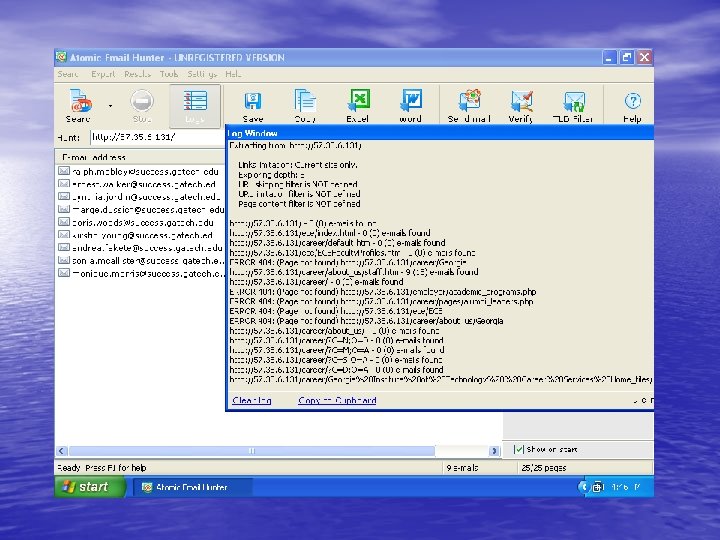Click the Atomic Email Hunter title bar icon

(62, 57)
